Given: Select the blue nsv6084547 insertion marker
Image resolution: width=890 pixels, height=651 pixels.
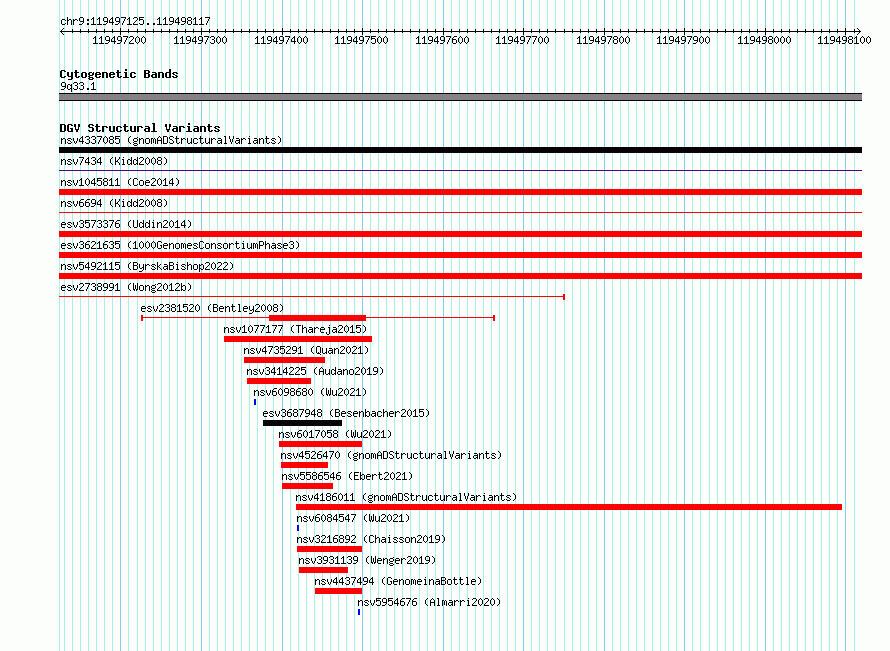Looking at the screenshot, I should click(x=298, y=528).
